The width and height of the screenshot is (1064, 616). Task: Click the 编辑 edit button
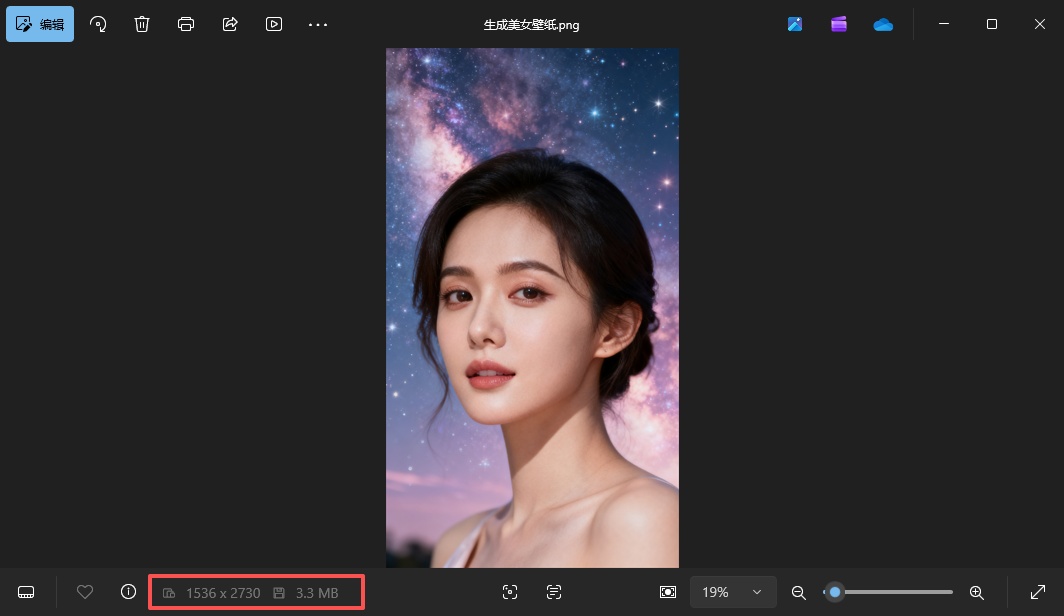click(40, 24)
